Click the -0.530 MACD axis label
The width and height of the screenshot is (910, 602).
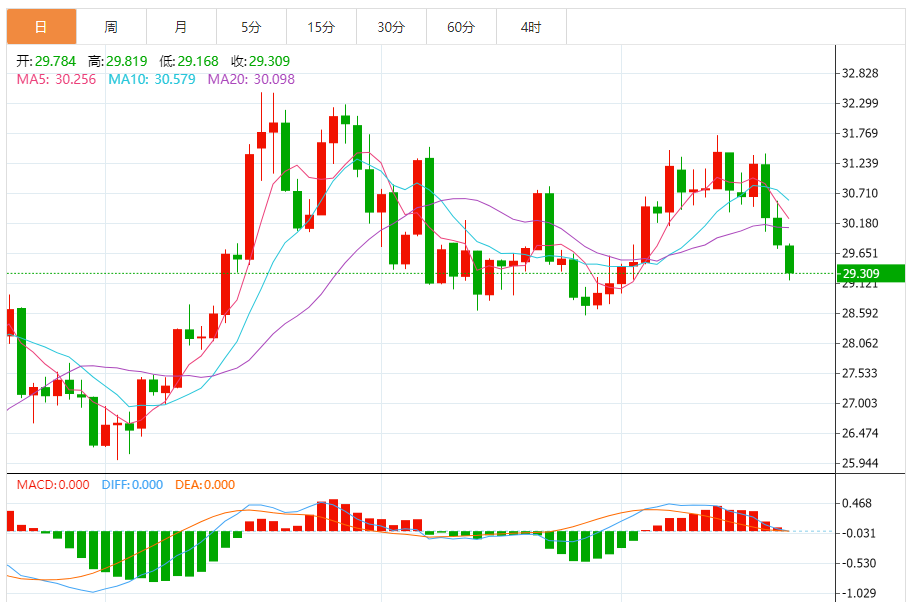(859, 563)
